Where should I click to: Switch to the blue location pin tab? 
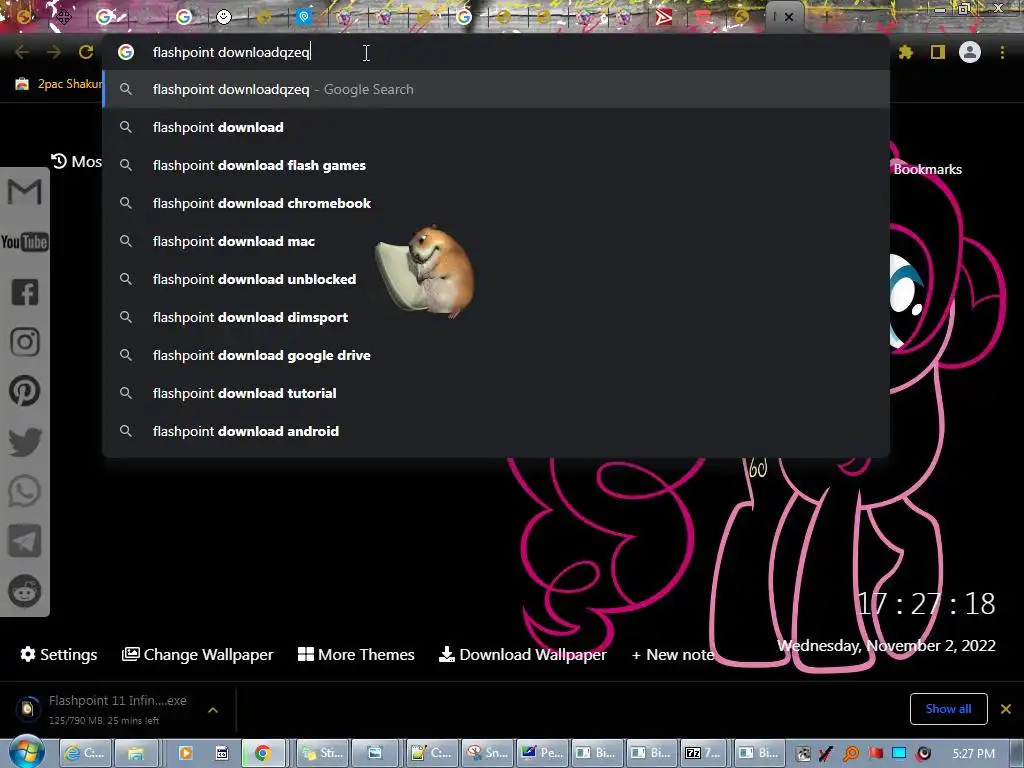304,17
